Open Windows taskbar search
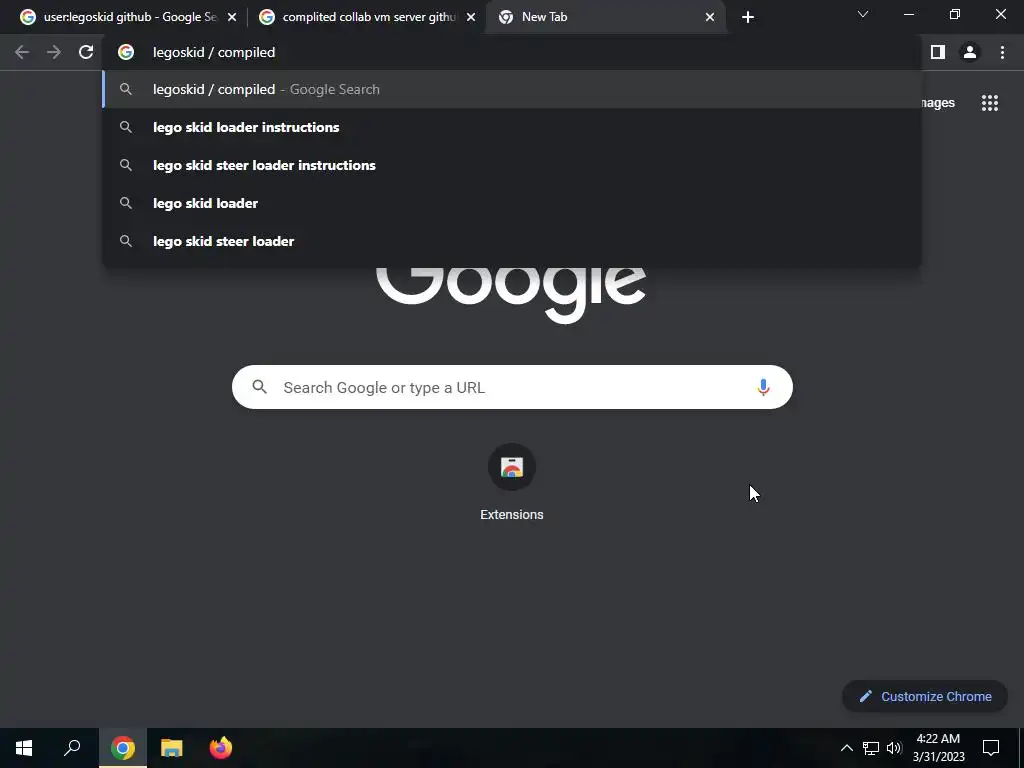1024x768 pixels. [72, 748]
